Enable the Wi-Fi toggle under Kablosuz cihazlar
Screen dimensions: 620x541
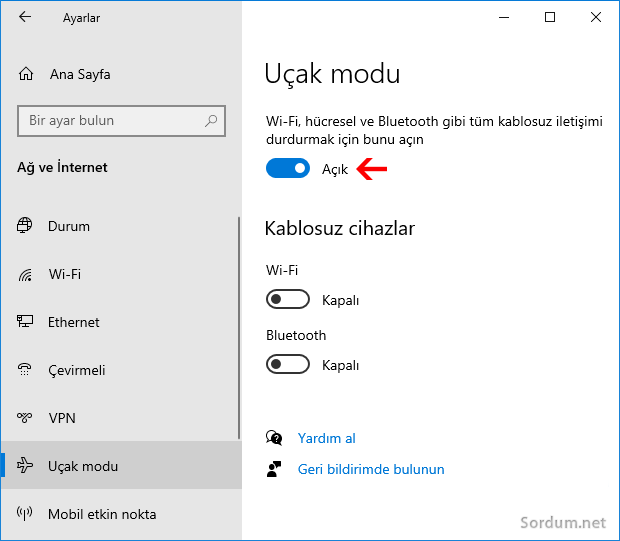coord(288,299)
